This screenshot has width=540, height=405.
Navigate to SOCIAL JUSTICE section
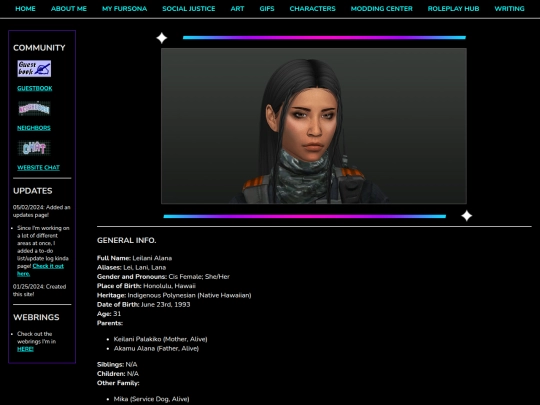click(x=189, y=9)
